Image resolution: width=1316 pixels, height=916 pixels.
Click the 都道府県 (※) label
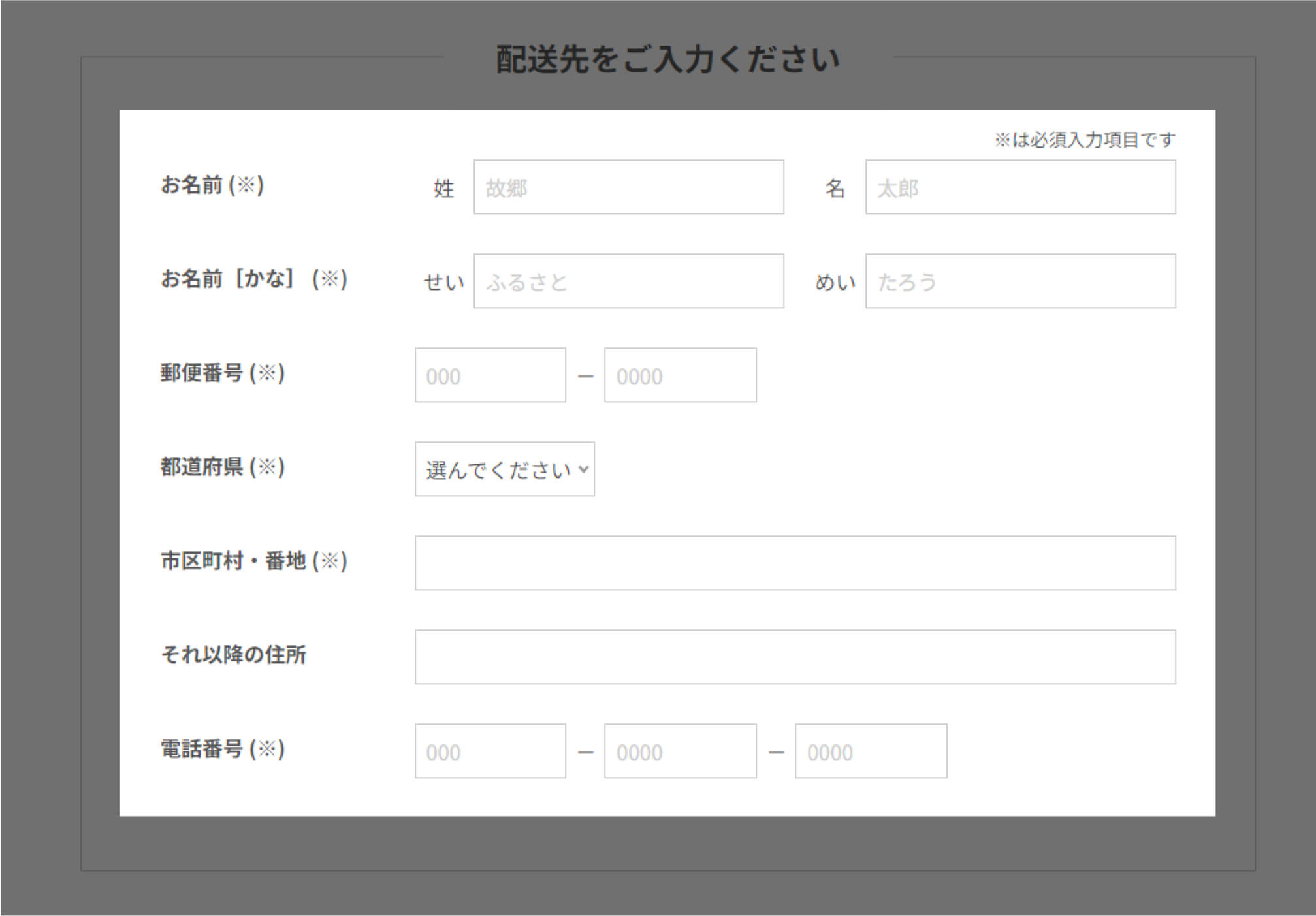tap(223, 467)
